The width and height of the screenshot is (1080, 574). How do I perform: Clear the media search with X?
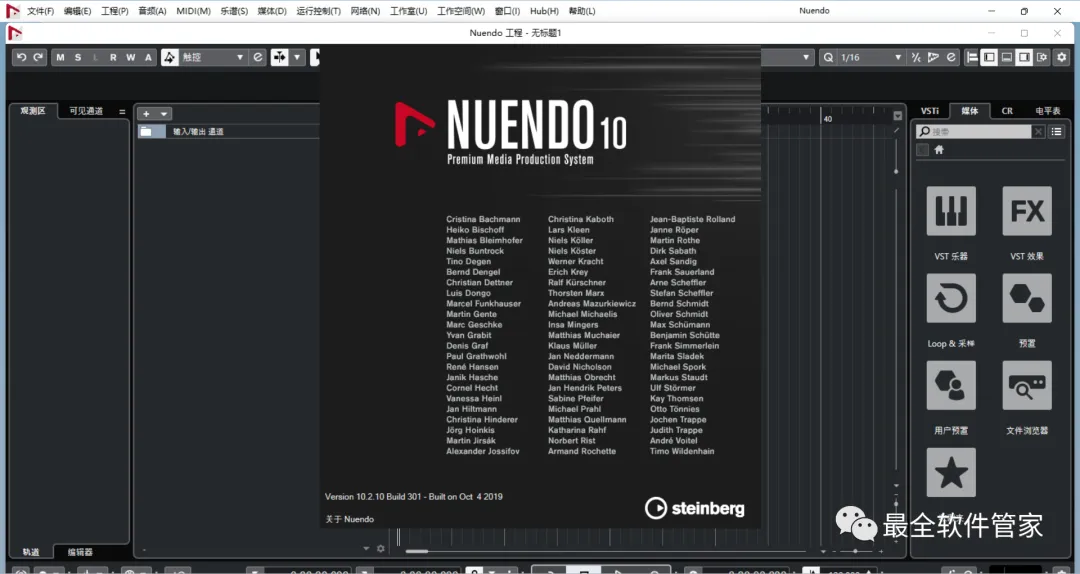pyautogui.click(x=1038, y=131)
